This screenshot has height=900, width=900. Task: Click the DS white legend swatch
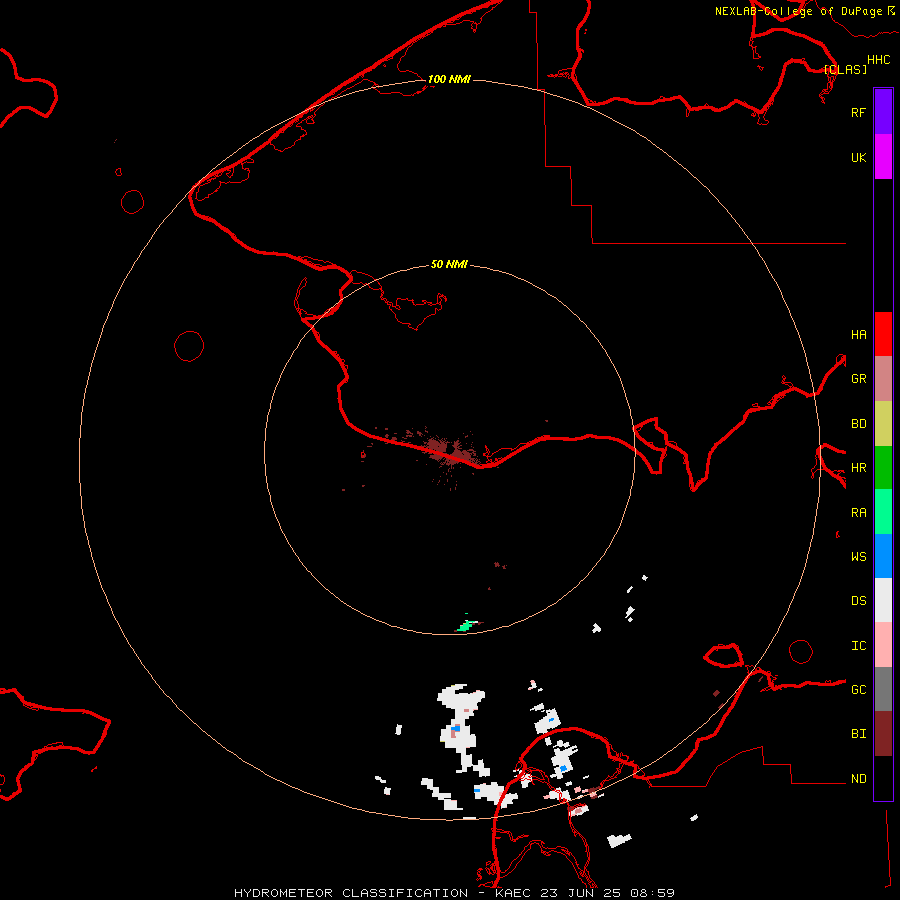883,600
